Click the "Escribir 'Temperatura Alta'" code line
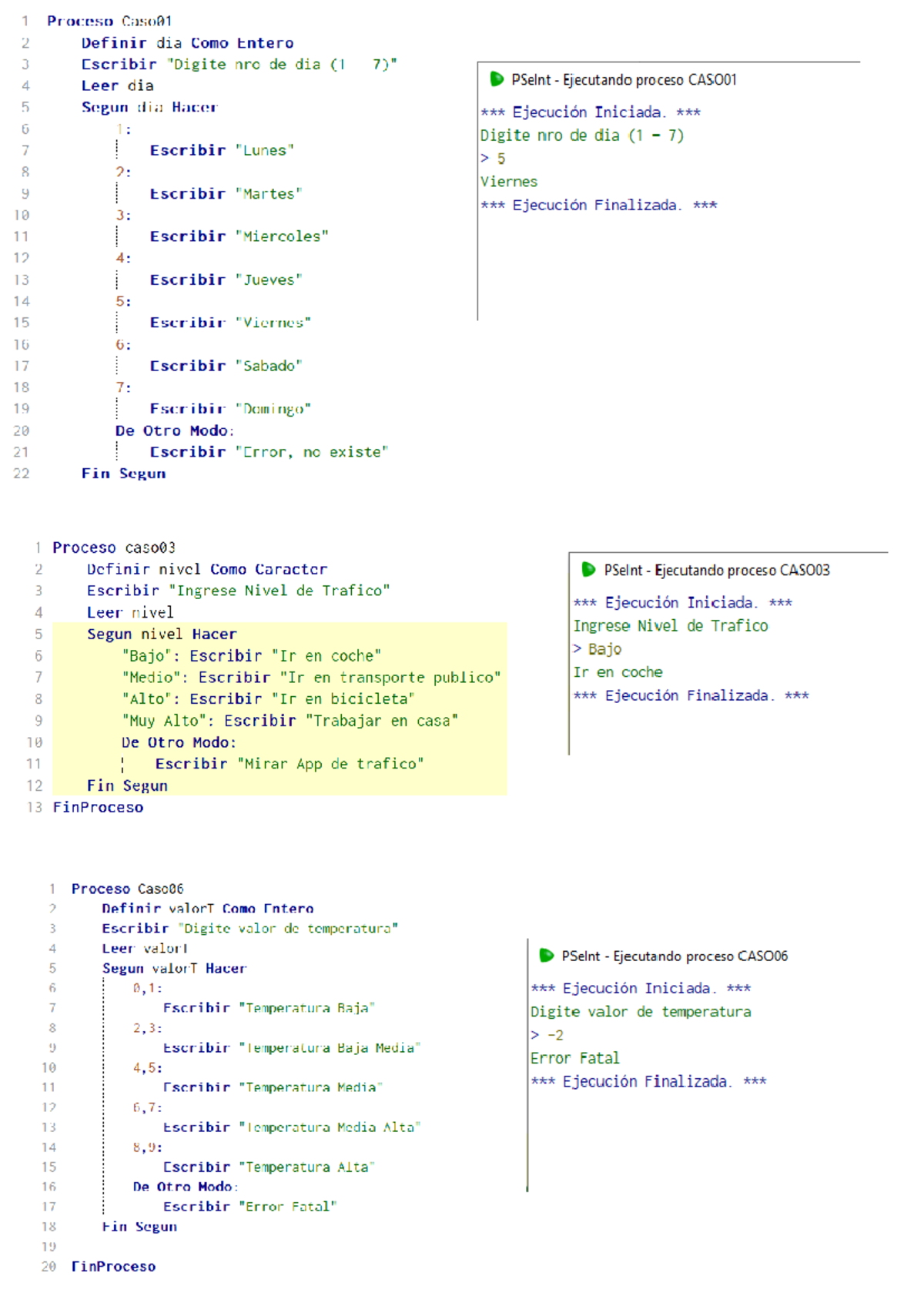This screenshot has height=1306, width=924. (x=268, y=1167)
